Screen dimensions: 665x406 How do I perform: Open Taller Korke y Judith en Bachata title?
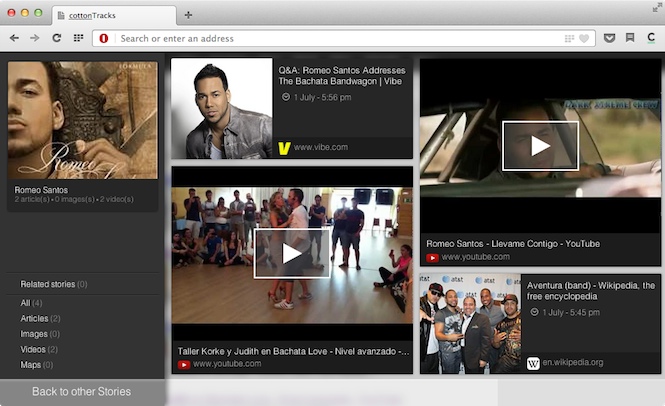pyautogui.click(x=293, y=351)
